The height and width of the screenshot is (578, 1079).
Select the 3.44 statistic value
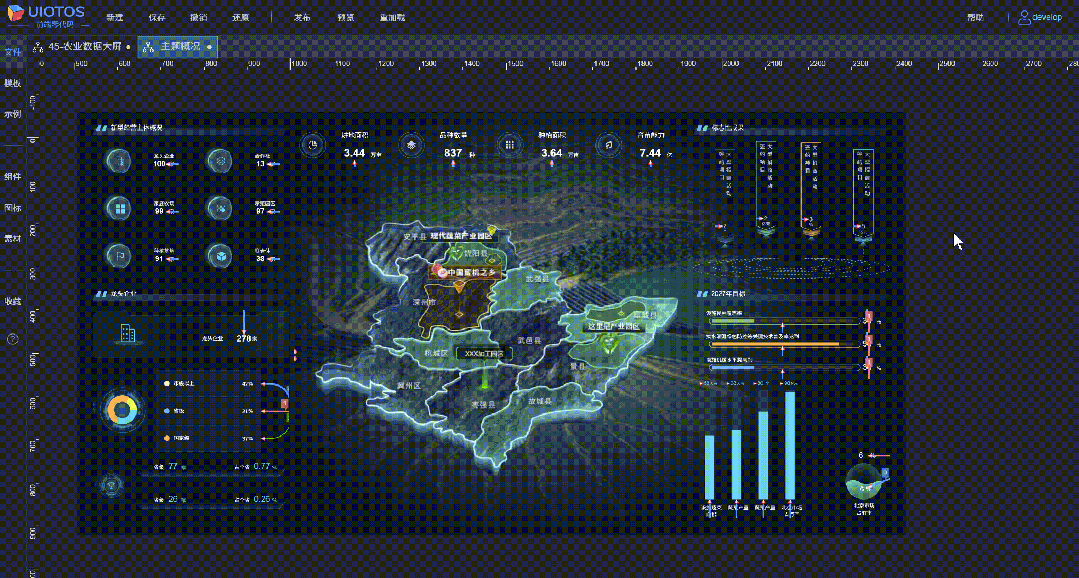(x=354, y=153)
